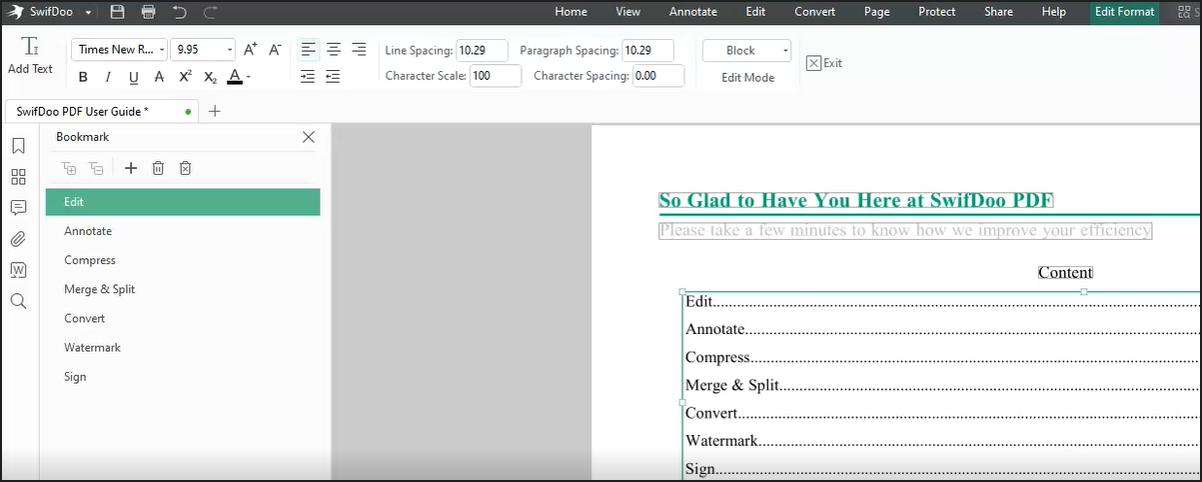The width and height of the screenshot is (1202, 482).
Task: Align text left
Action: point(308,49)
